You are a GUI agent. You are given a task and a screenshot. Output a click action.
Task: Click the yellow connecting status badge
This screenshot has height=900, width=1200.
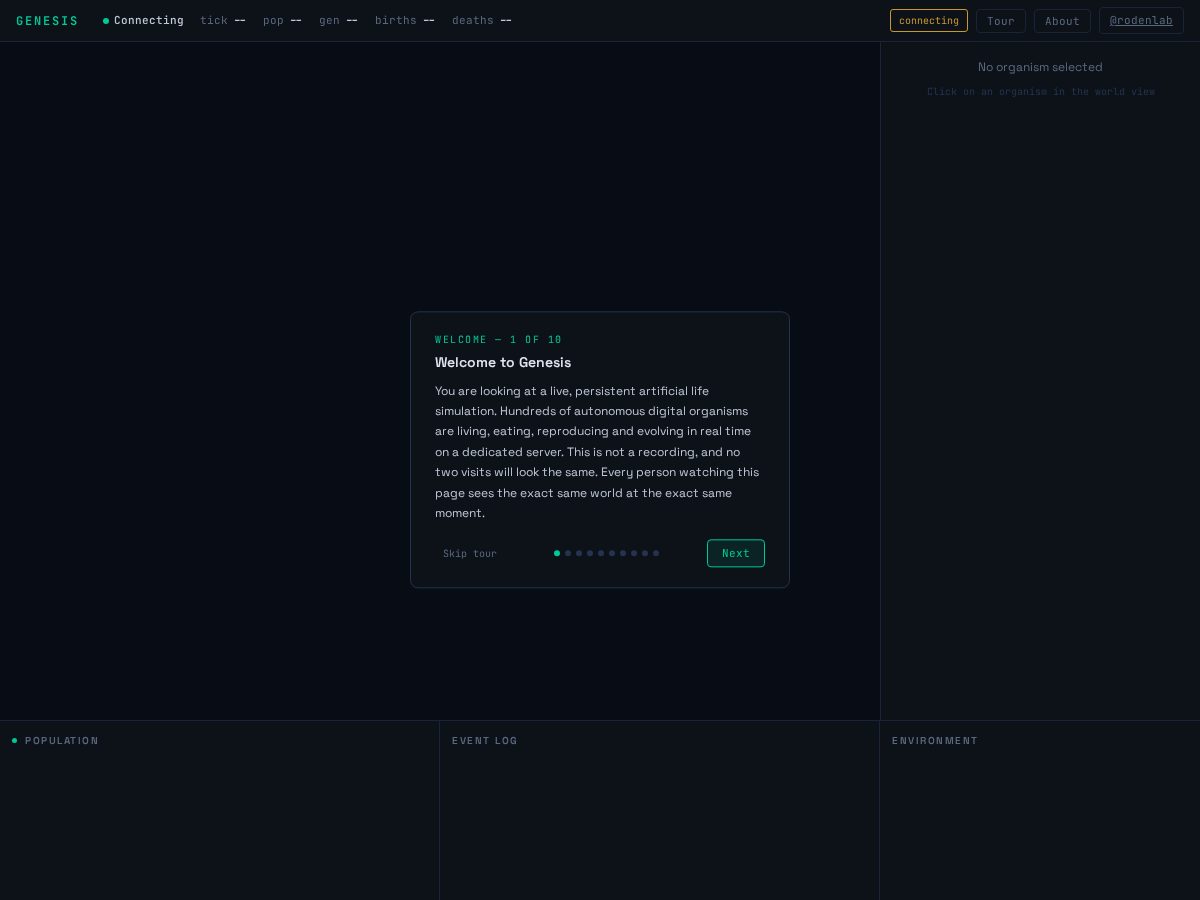[929, 21]
